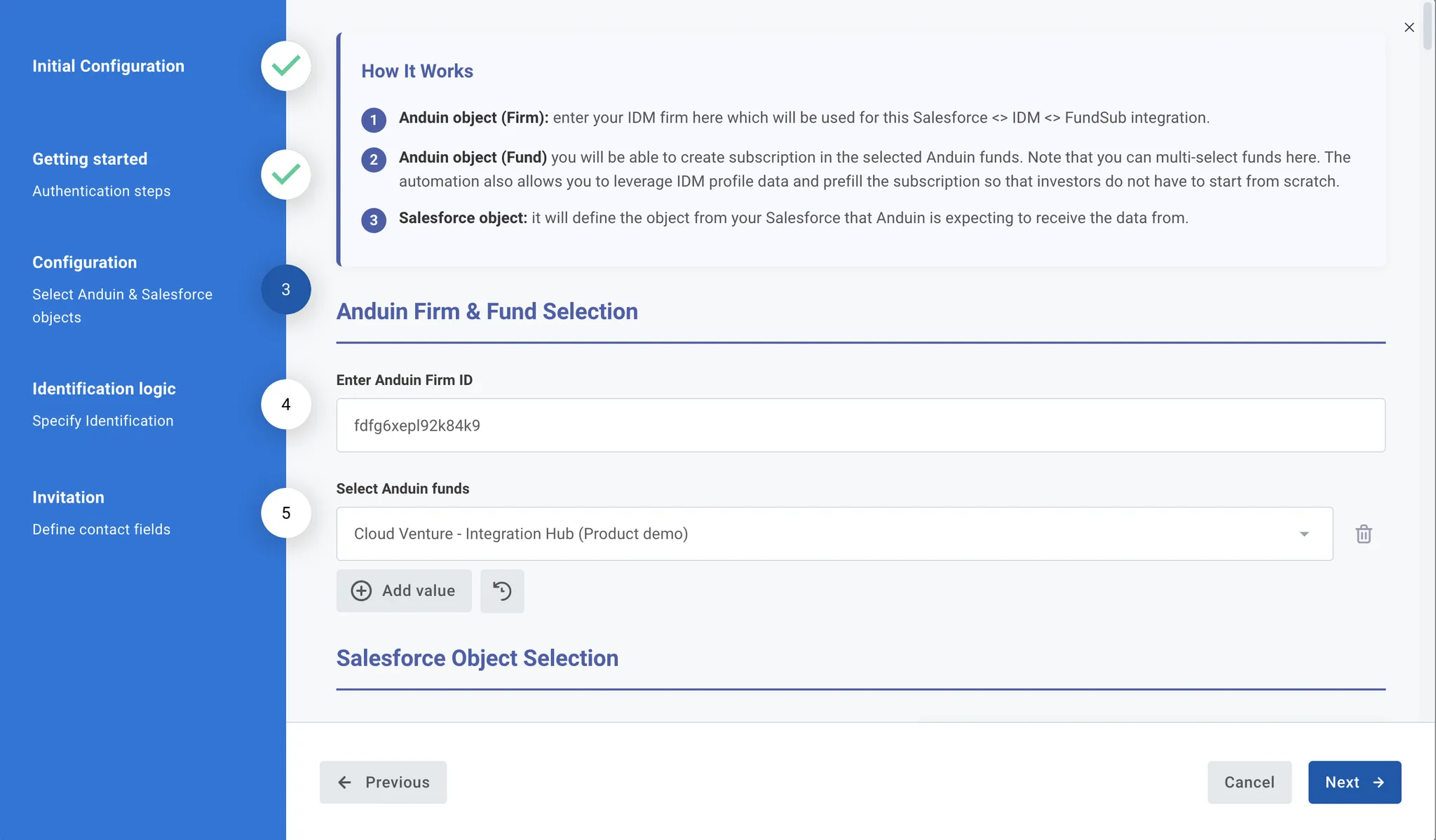
Task: Delete the Cloud Venture fund row
Action: point(1363,534)
